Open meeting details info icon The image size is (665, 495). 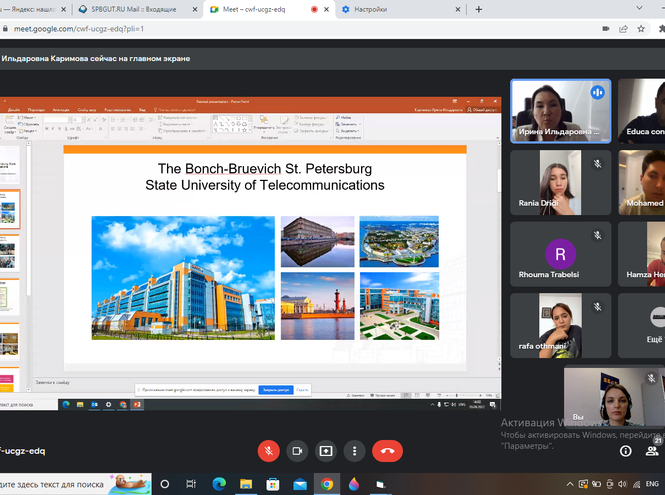coord(626,451)
